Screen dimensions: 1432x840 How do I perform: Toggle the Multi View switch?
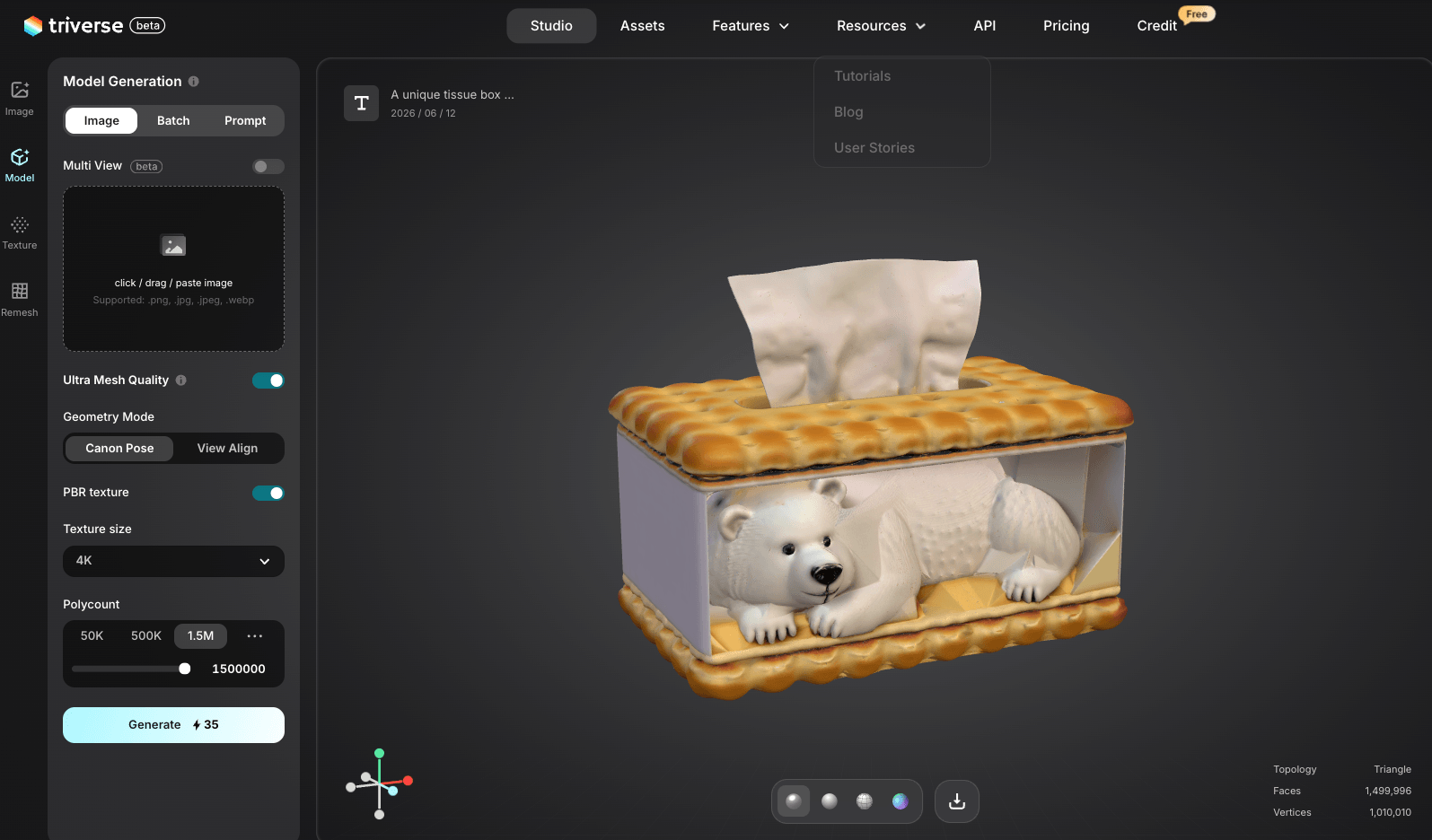click(x=268, y=167)
